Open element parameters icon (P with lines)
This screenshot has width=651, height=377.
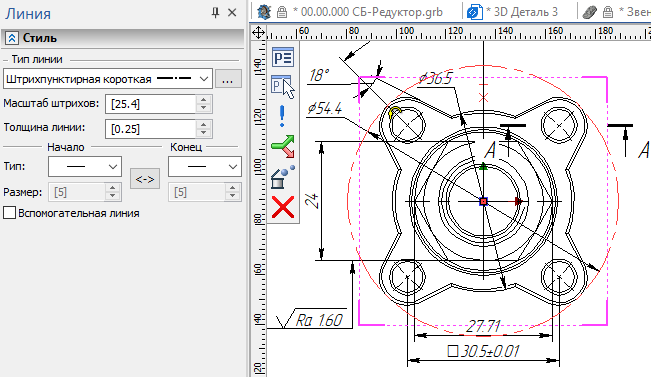pyautogui.click(x=283, y=57)
